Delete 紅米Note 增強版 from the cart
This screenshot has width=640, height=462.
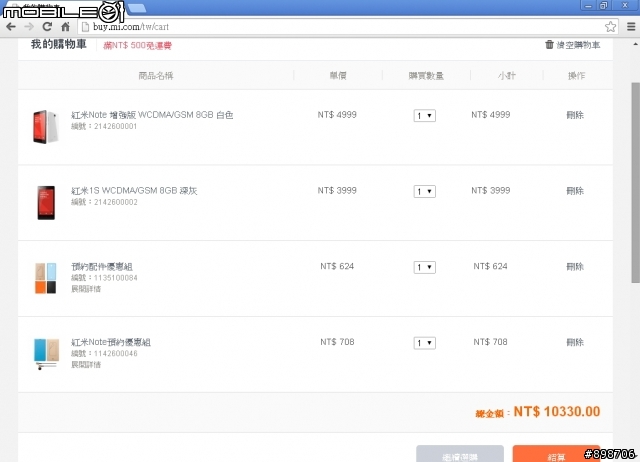click(575, 115)
